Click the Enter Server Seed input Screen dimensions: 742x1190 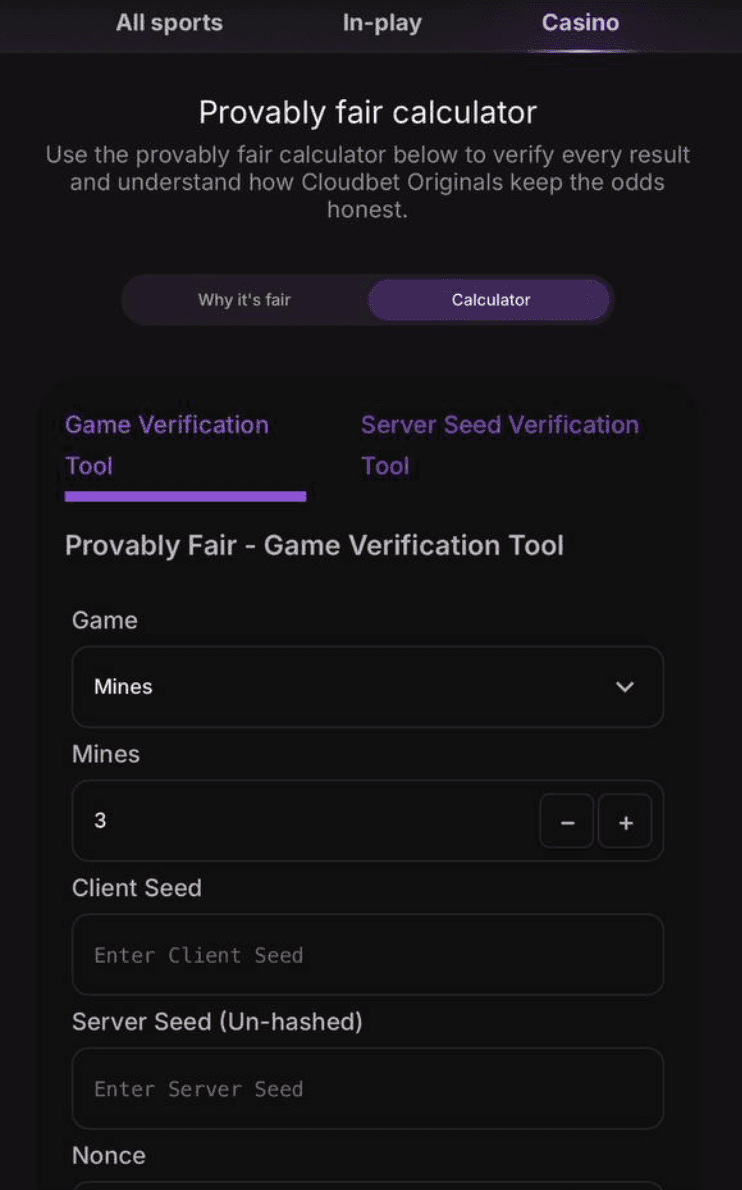click(367, 1089)
